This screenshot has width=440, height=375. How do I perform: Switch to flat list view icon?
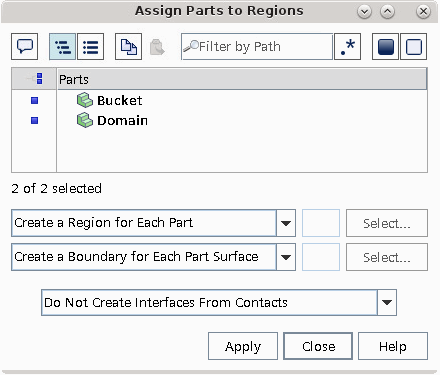point(90,47)
